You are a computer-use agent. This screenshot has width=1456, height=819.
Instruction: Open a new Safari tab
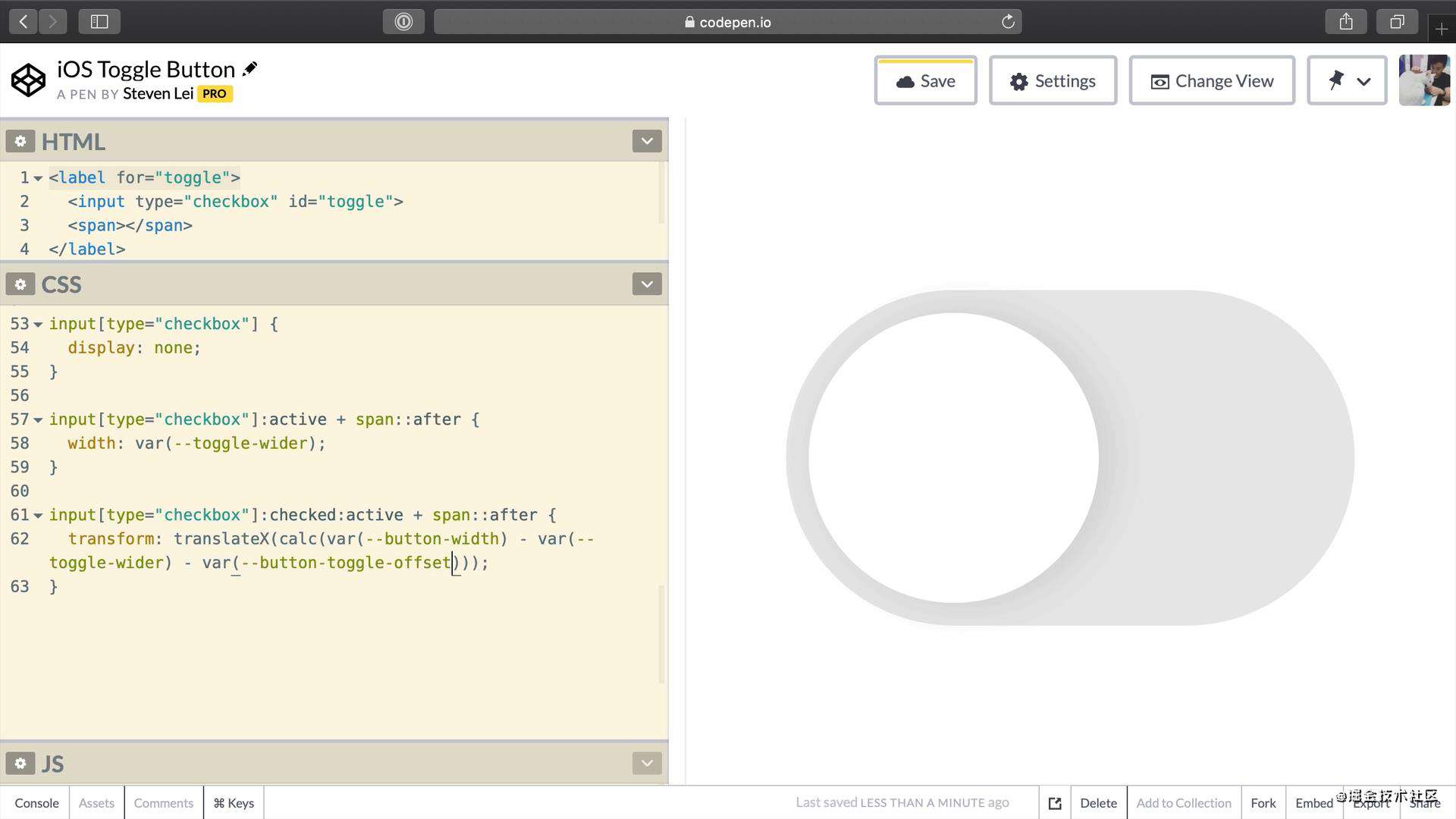pos(1442,29)
